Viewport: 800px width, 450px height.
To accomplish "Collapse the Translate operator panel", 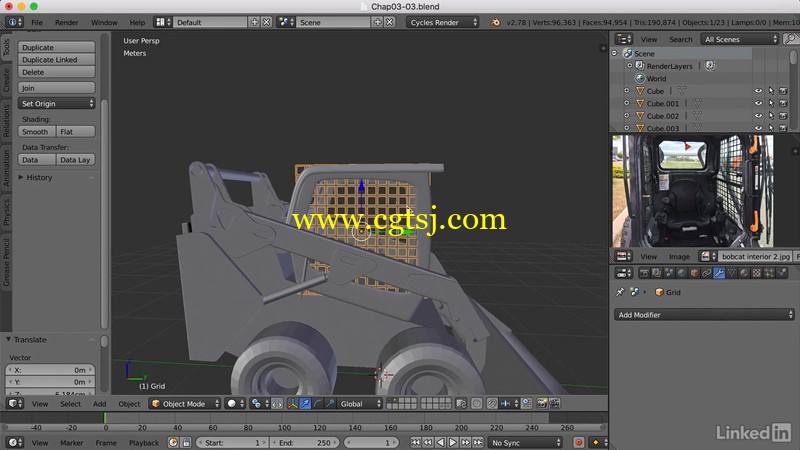I will click(8, 339).
